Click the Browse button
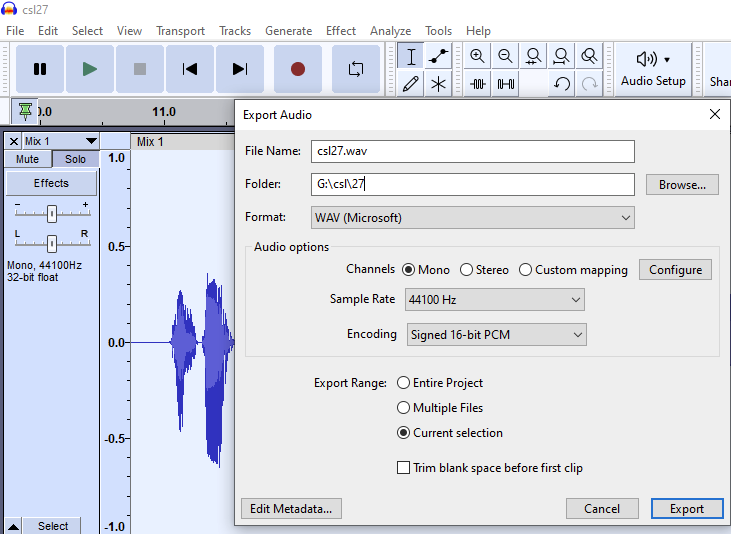Viewport: 731px width, 534px height. click(x=682, y=185)
